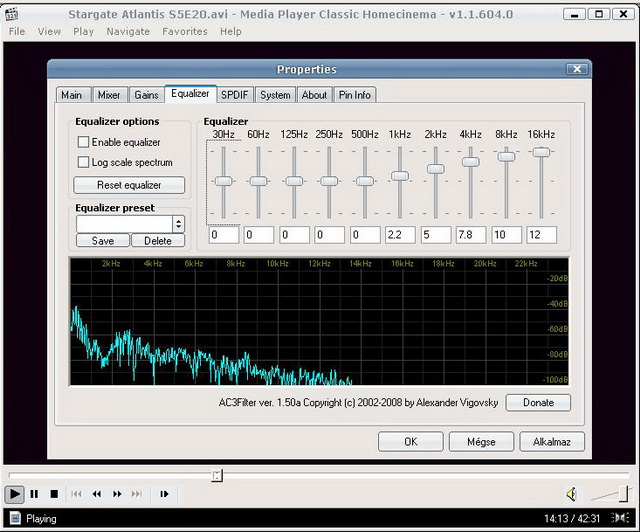Switch to the Gains tab
The height and width of the screenshot is (532, 640).
coord(147,95)
